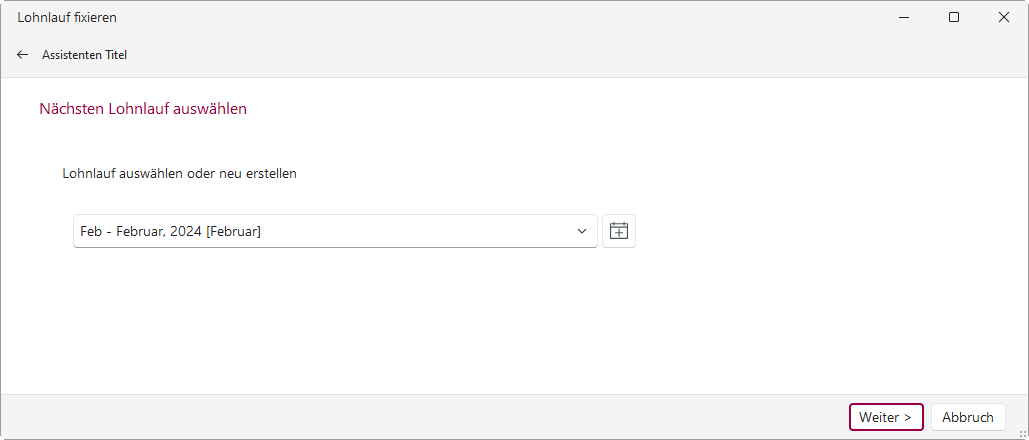
Task: Click the empty white area below the dropdown
Action: [x=400, y=320]
